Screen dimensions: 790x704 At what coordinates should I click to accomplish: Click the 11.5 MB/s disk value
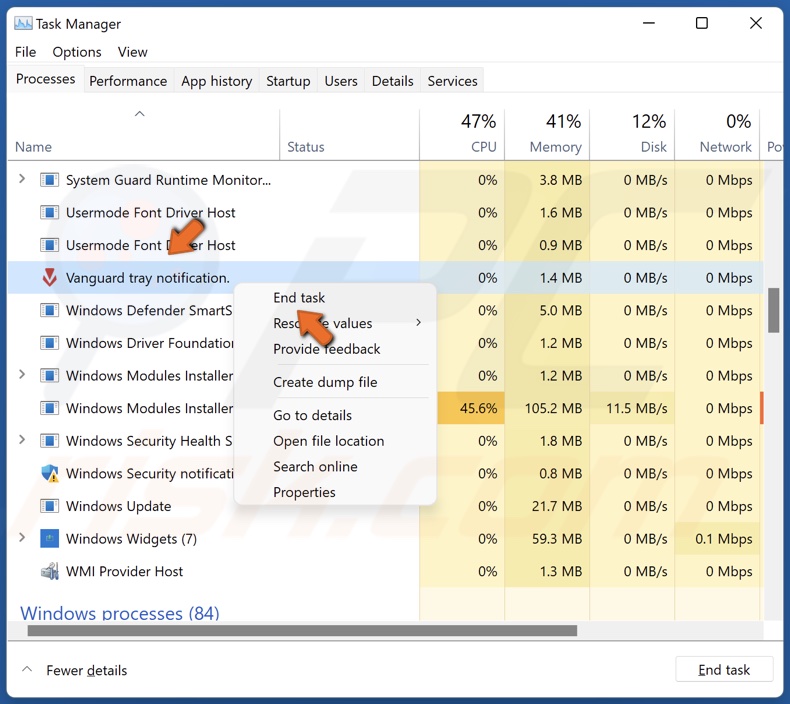point(636,408)
